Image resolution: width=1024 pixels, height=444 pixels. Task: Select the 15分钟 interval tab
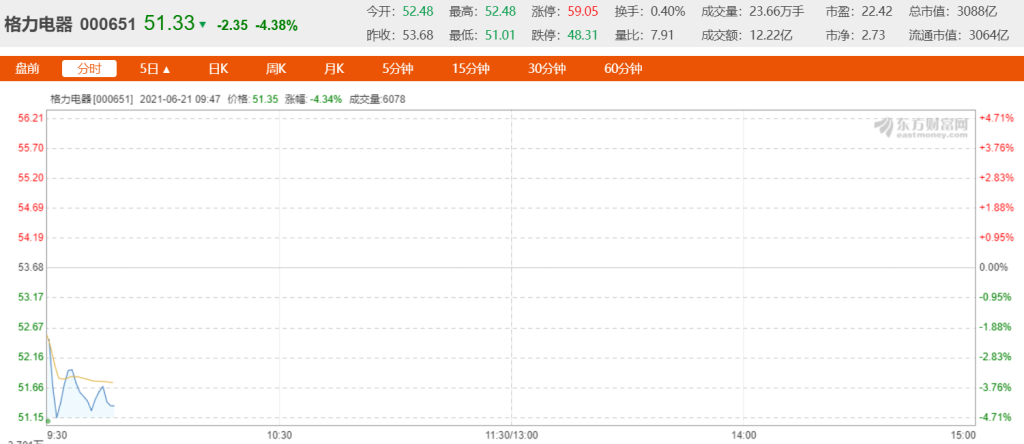point(471,69)
